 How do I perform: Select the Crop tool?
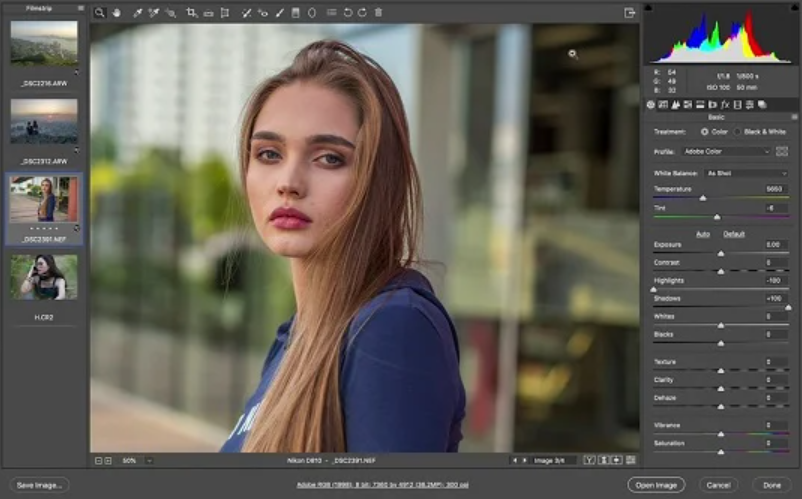[x=192, y=13]
